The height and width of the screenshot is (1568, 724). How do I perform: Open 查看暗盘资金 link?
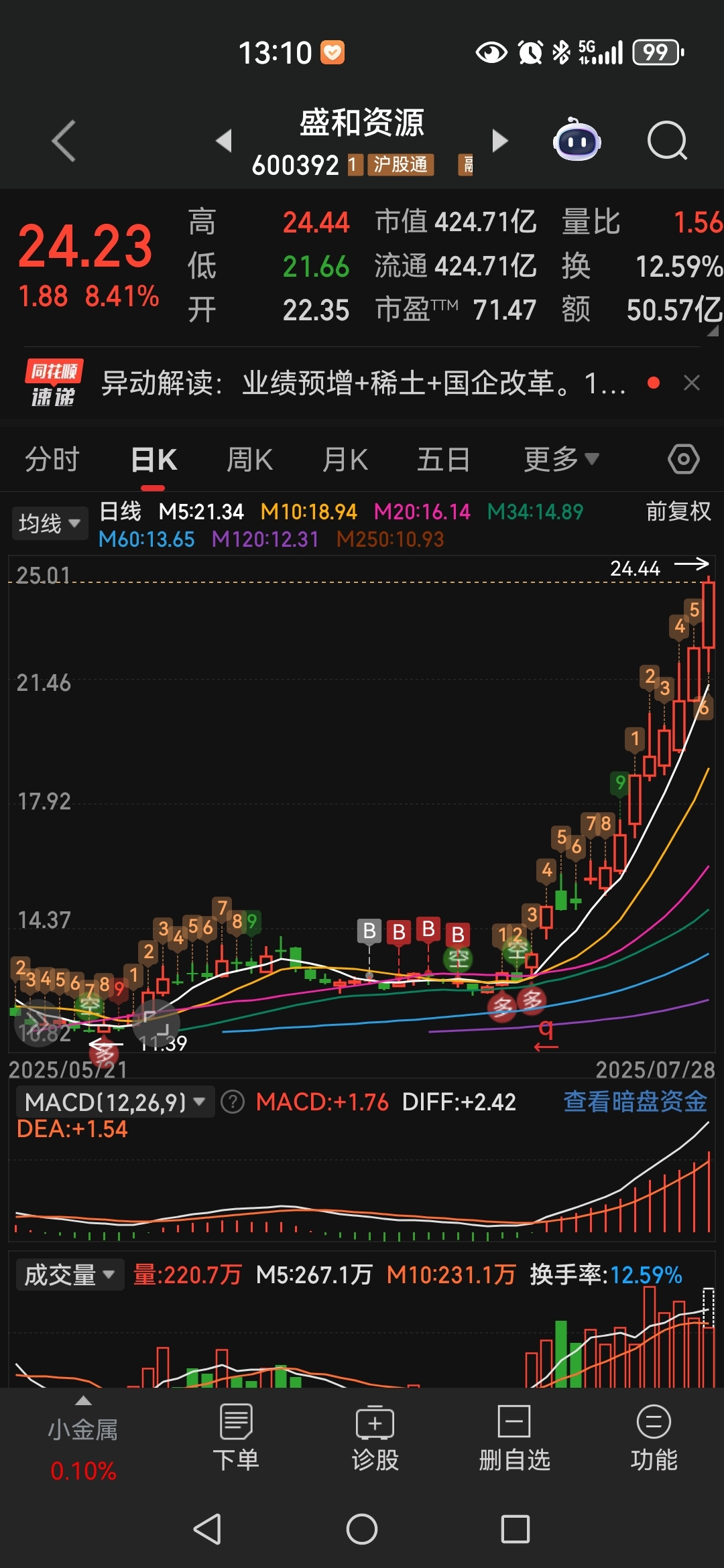tap(636, 1102)
